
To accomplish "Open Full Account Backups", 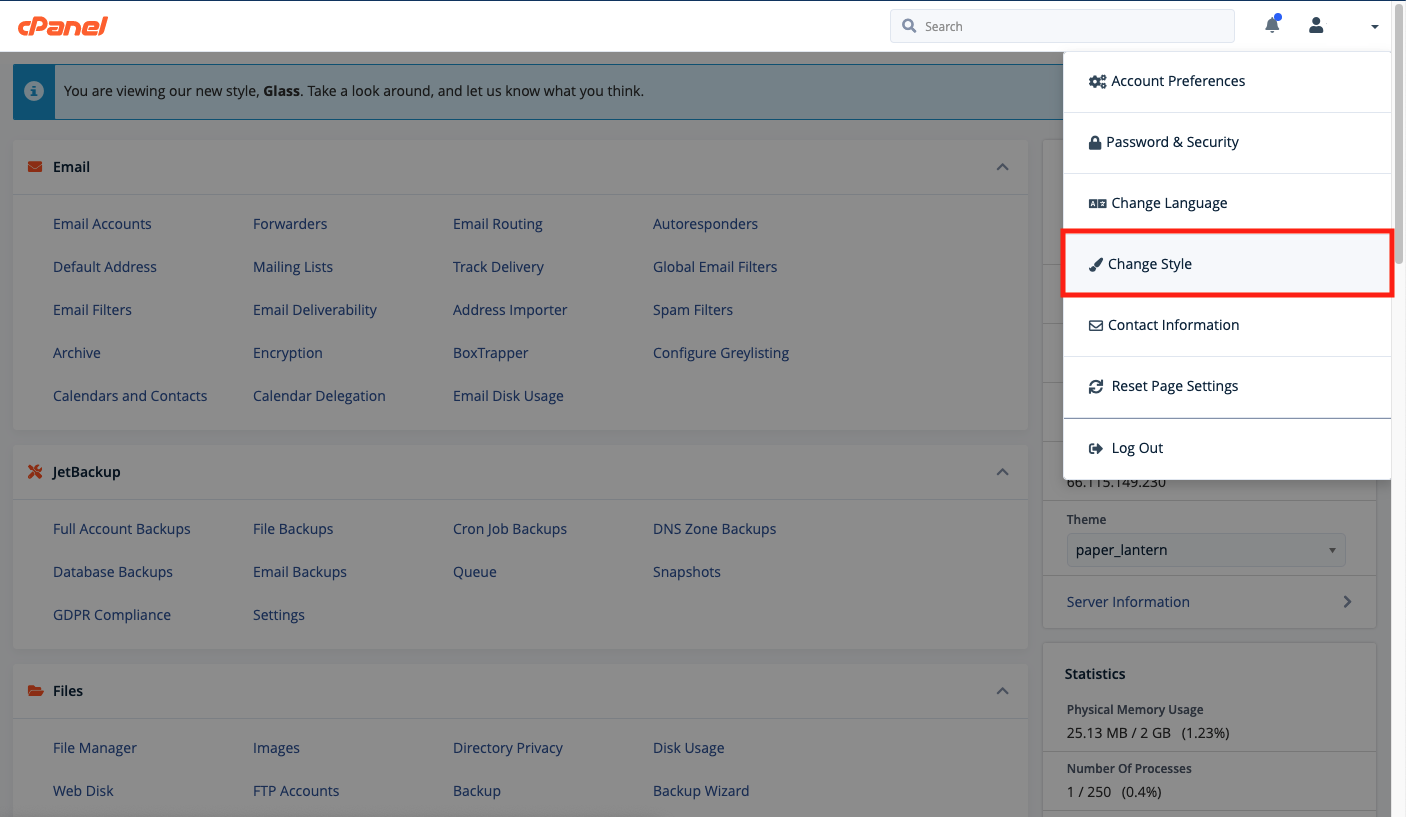I will (122, 529).
